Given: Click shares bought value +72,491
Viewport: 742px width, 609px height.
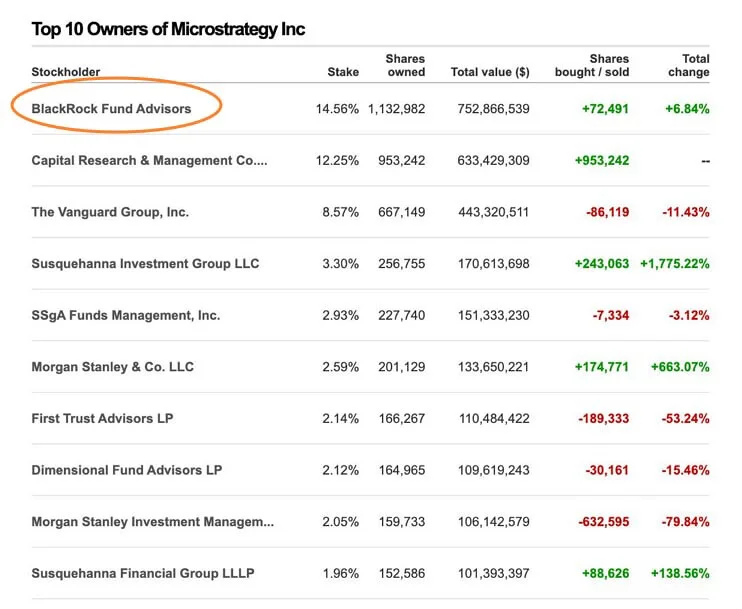Looking at the screenshot, I should 605,109.
